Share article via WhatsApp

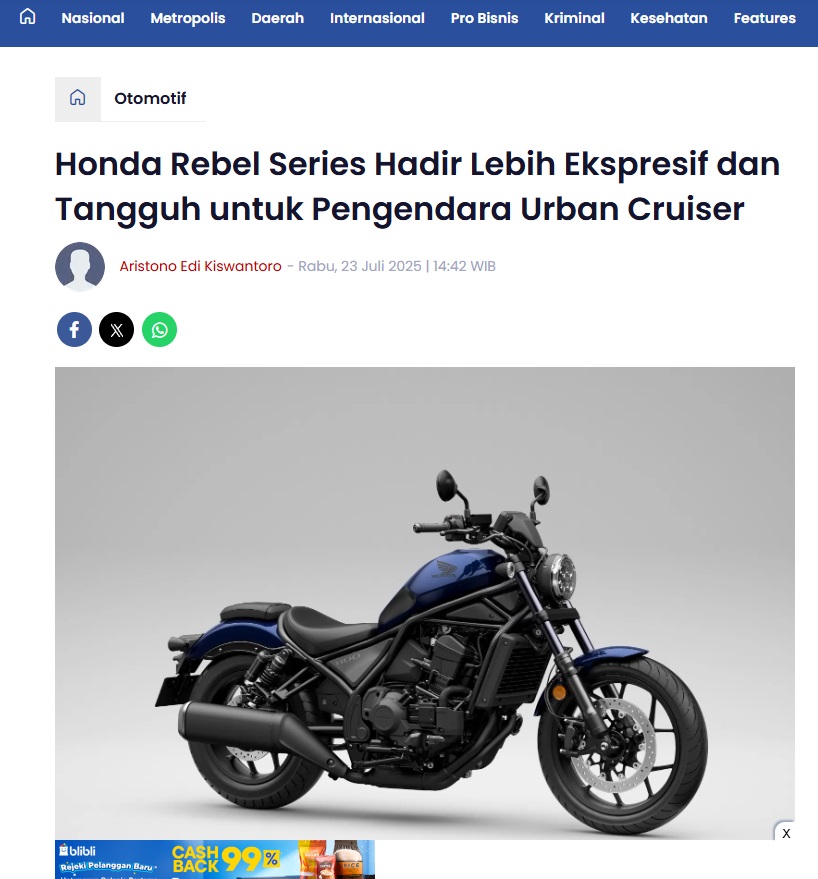coord(159,330)
